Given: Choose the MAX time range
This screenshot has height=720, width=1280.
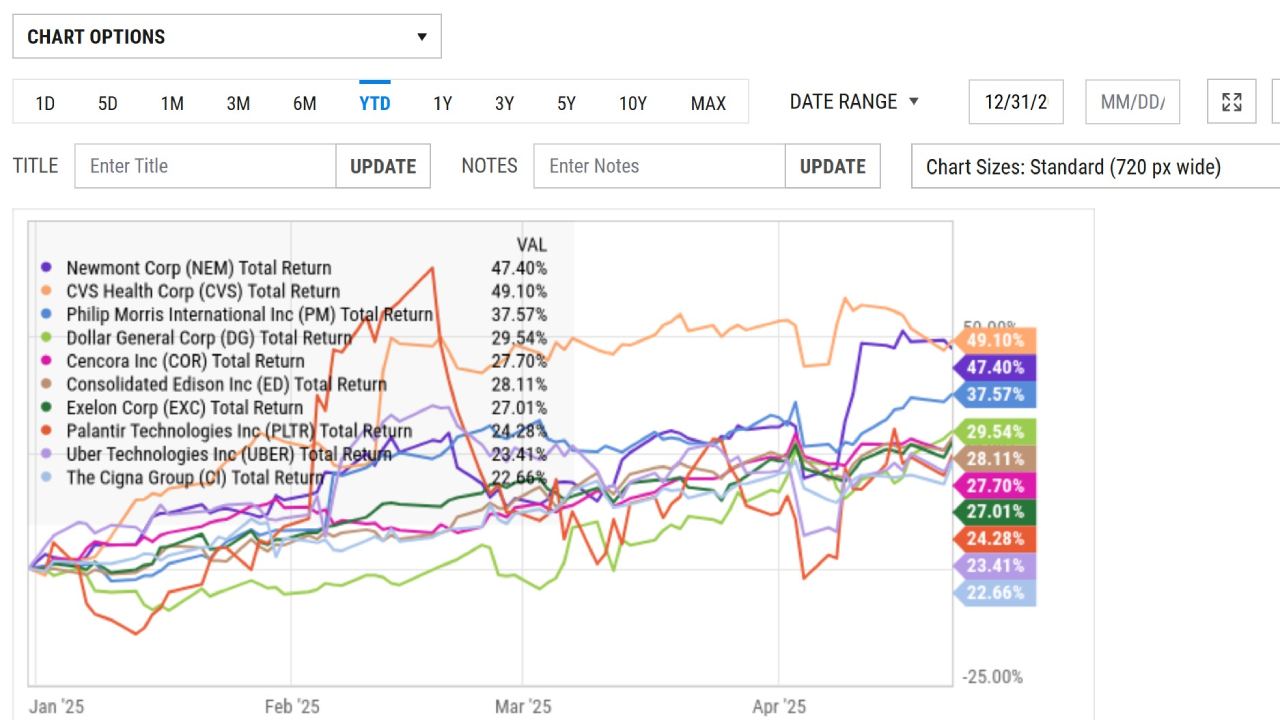Looking at the screenshot, I should [708, 103].
